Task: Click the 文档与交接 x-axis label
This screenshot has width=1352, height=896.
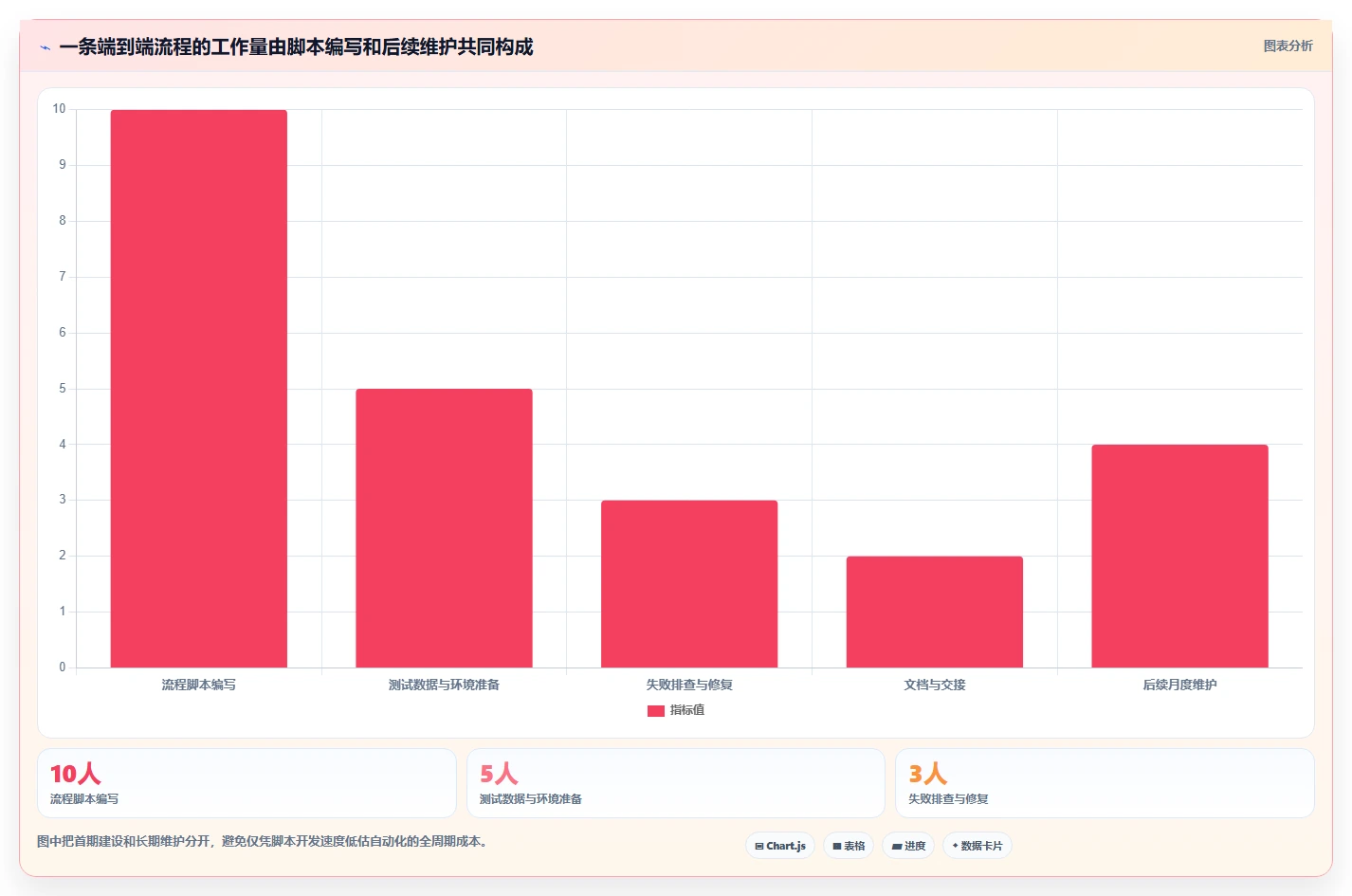Action: tap(935, 685)
